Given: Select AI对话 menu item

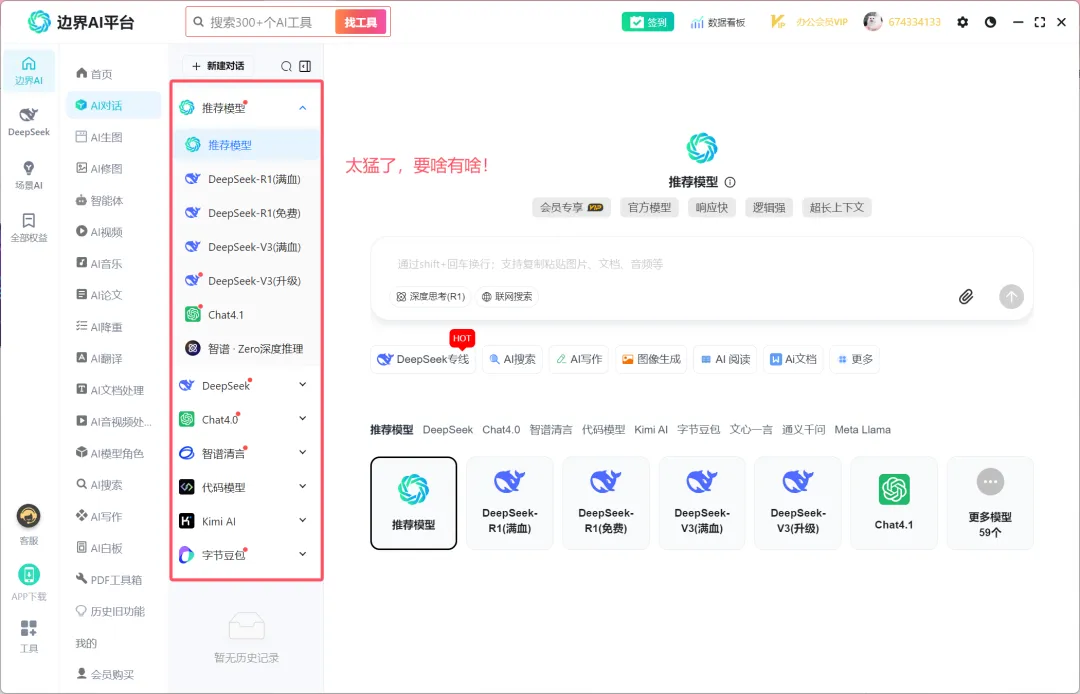Looking at the screenshot, I should click(x=114, y=105).
